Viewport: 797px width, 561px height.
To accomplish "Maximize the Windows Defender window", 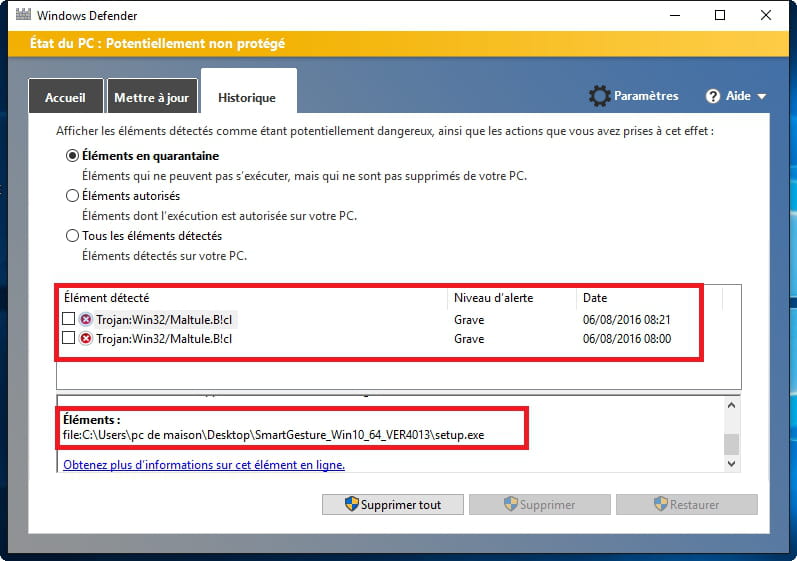I will tap(720, 15).
